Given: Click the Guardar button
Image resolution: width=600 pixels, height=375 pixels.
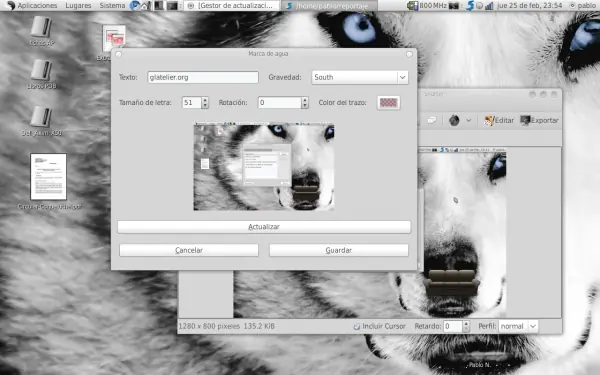Looking at the screenshot, I should point(339,250).
